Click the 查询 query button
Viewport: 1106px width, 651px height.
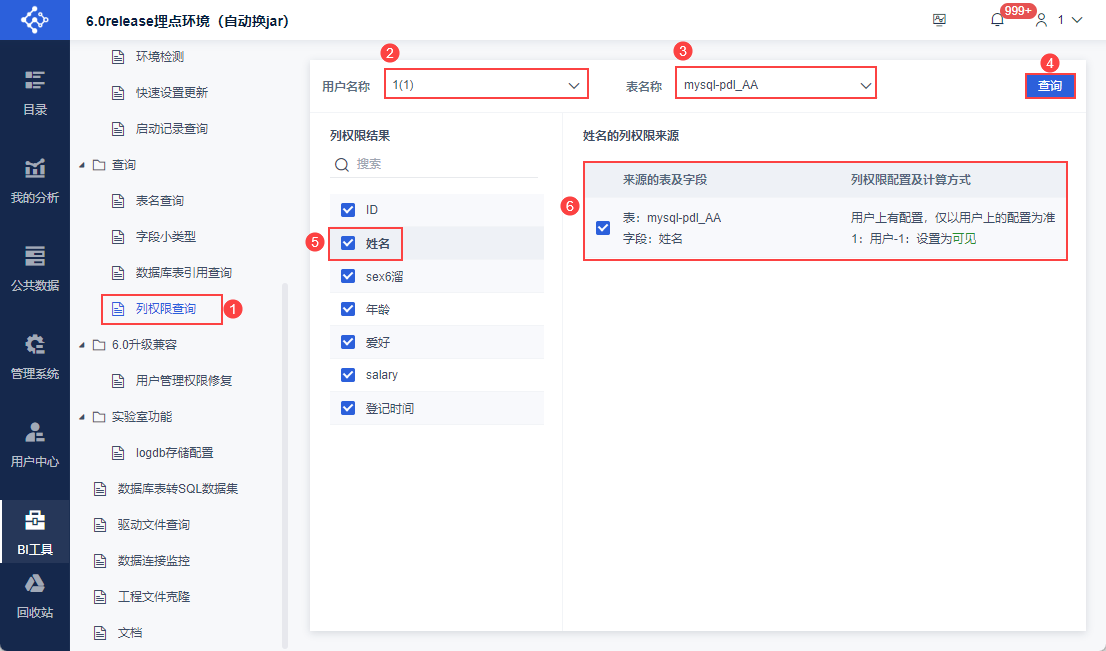[1050, 86]
